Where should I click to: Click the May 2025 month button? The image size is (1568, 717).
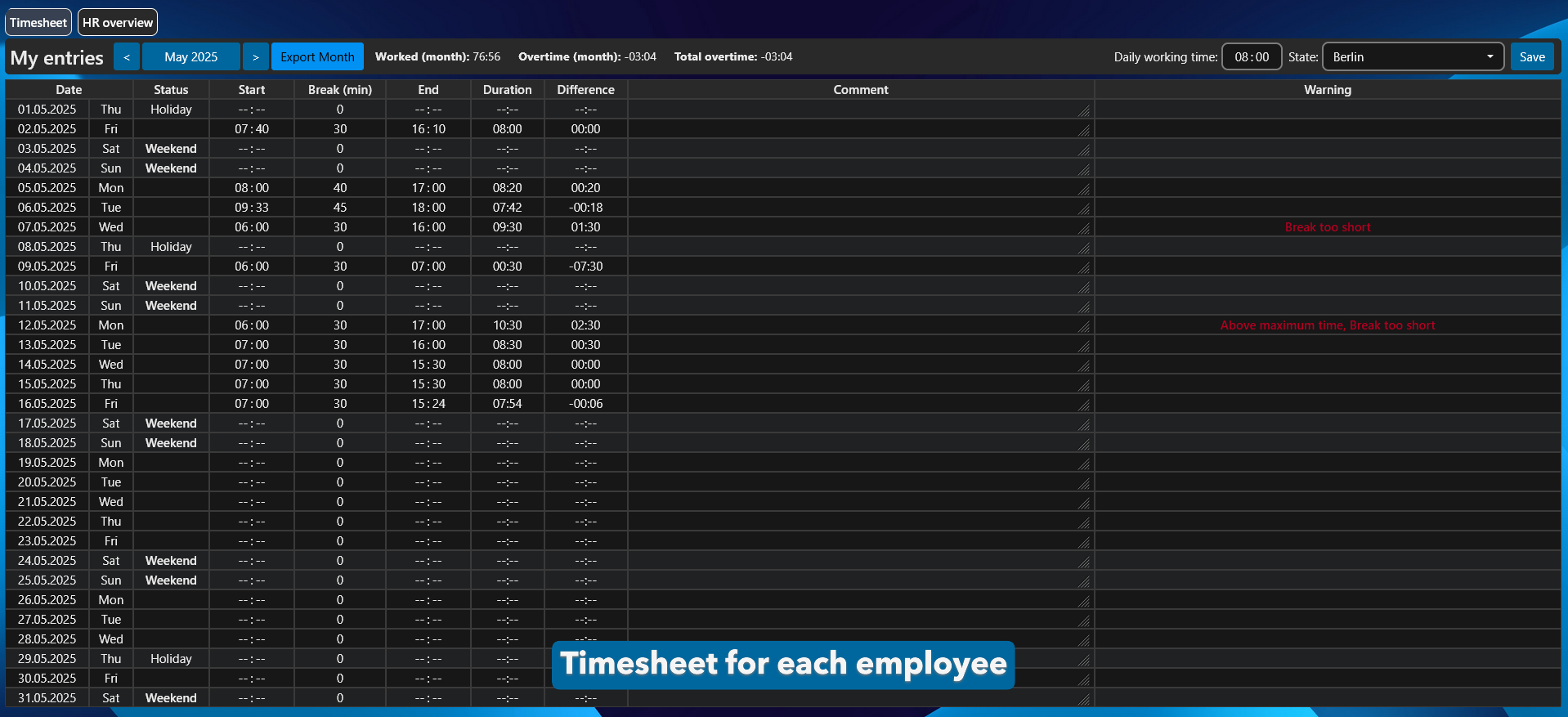pos(191,56)
